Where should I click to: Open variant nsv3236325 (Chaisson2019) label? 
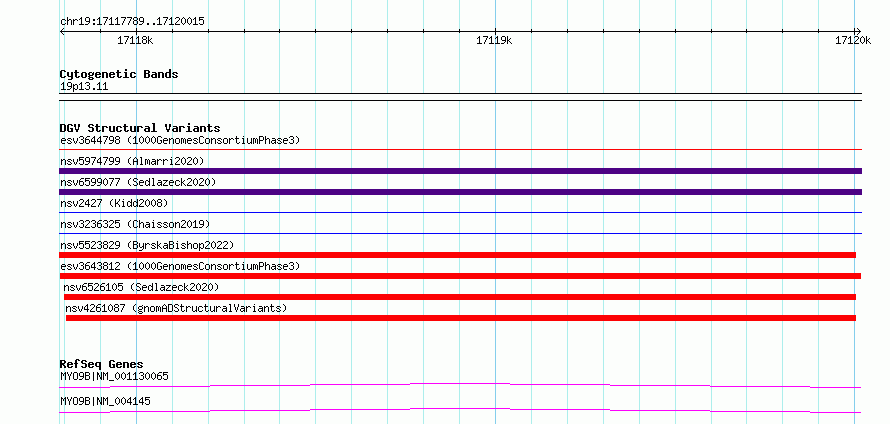pos(135,224)
